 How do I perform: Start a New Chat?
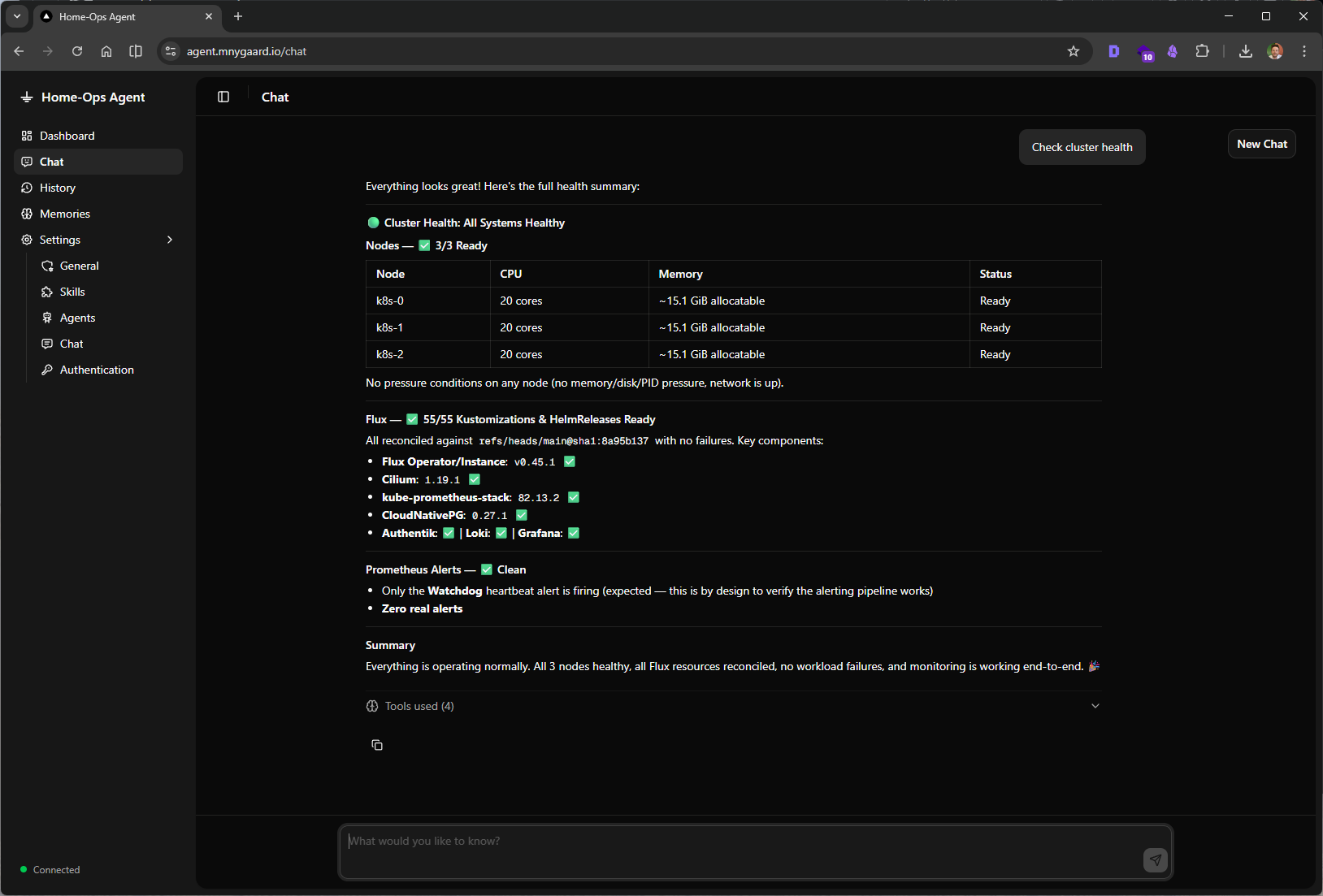pyautogui.click(x=1261, y=144)
